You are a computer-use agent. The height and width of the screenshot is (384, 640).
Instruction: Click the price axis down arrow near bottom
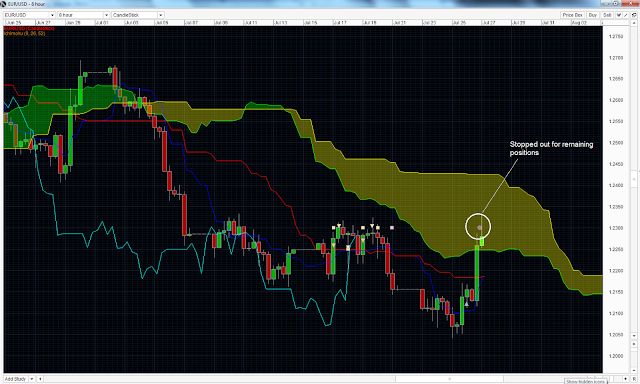coord(634,336)
